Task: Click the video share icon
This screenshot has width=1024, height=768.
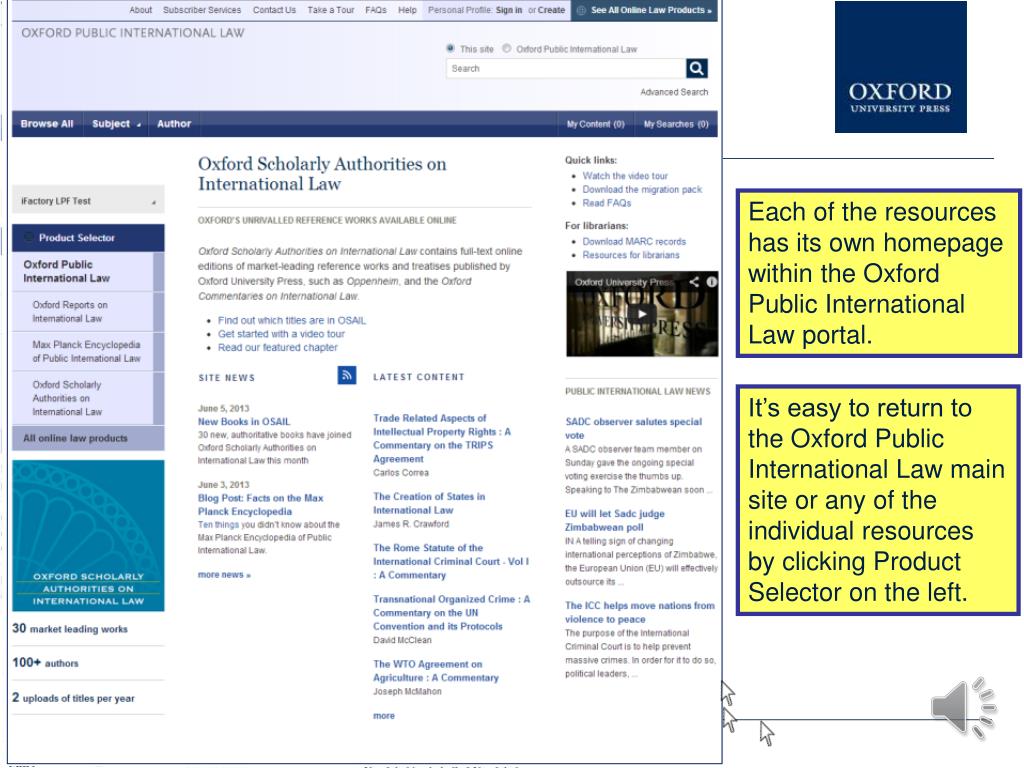Action: click(x=694, y=281)
